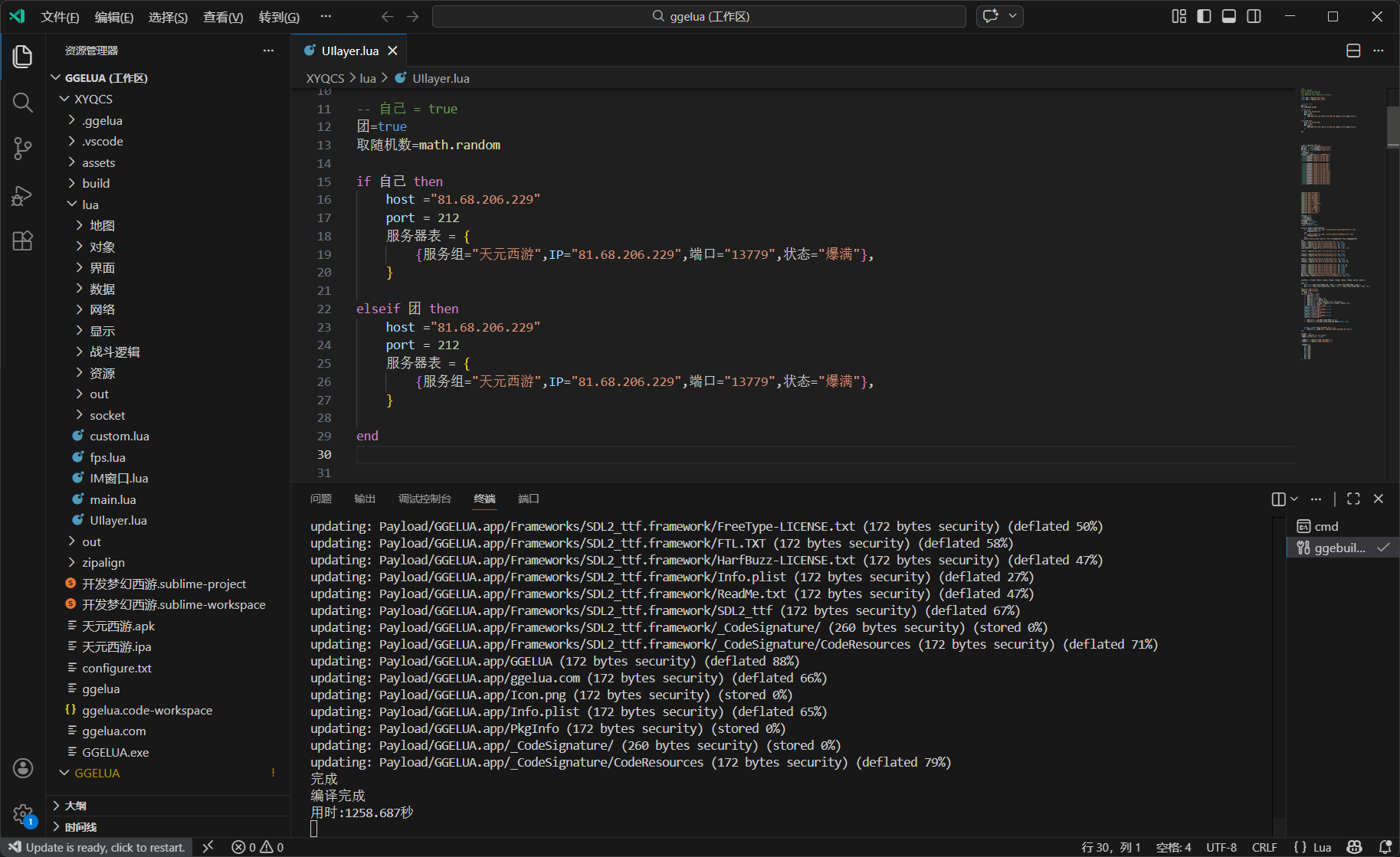1400x857 pixels.
Task: Toggle the bottom panel visibility
Action: pos(1229,16)
